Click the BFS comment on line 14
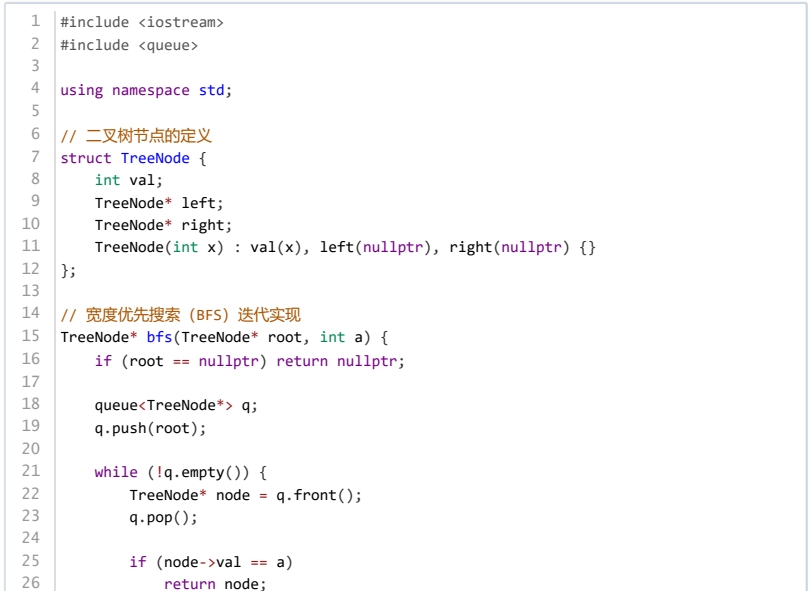This screenshot has height=591, width=812. pos(180,315)
